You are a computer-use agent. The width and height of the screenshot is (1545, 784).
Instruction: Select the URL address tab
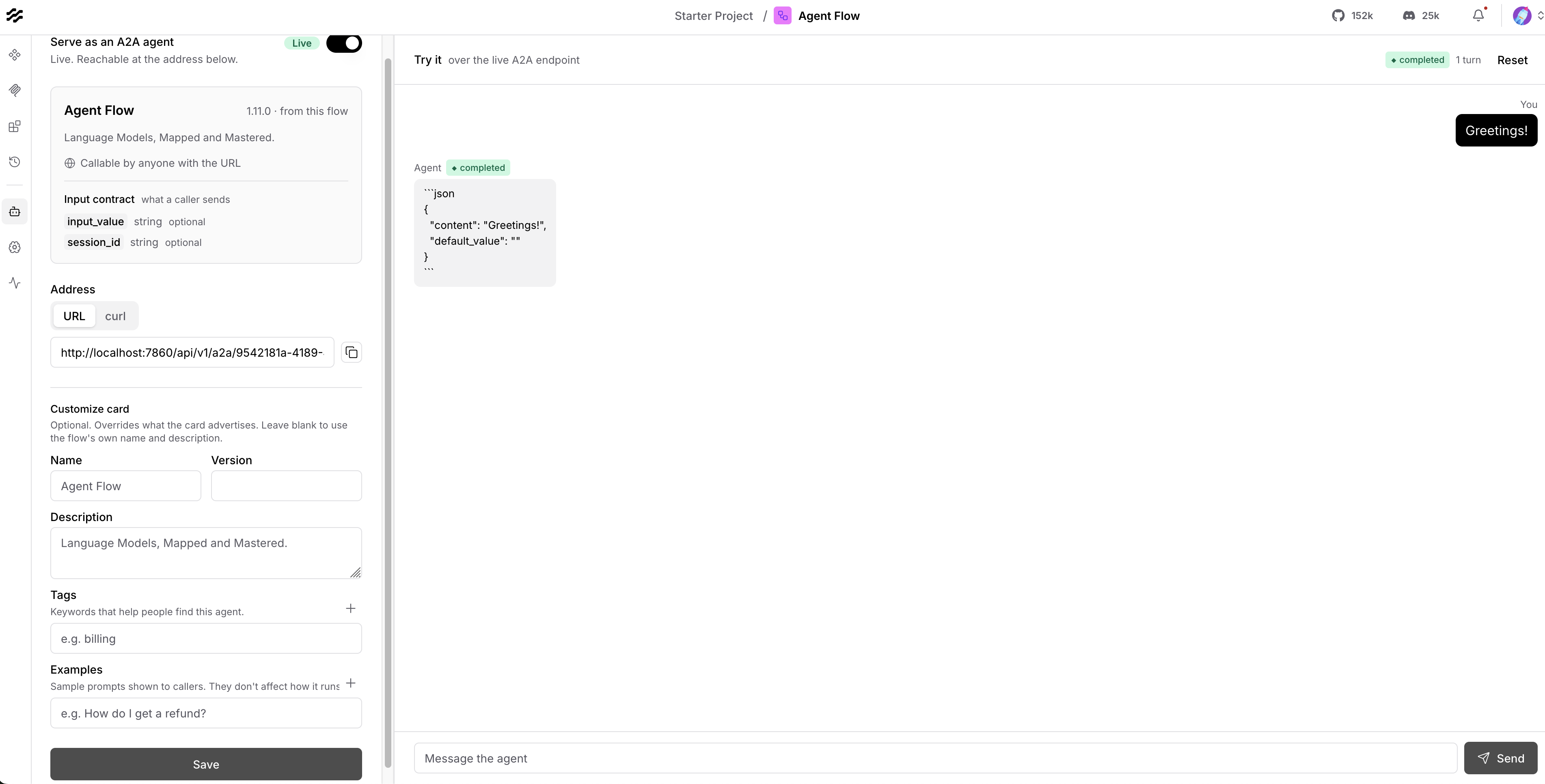pyautogui.click(x=74, y=316)
